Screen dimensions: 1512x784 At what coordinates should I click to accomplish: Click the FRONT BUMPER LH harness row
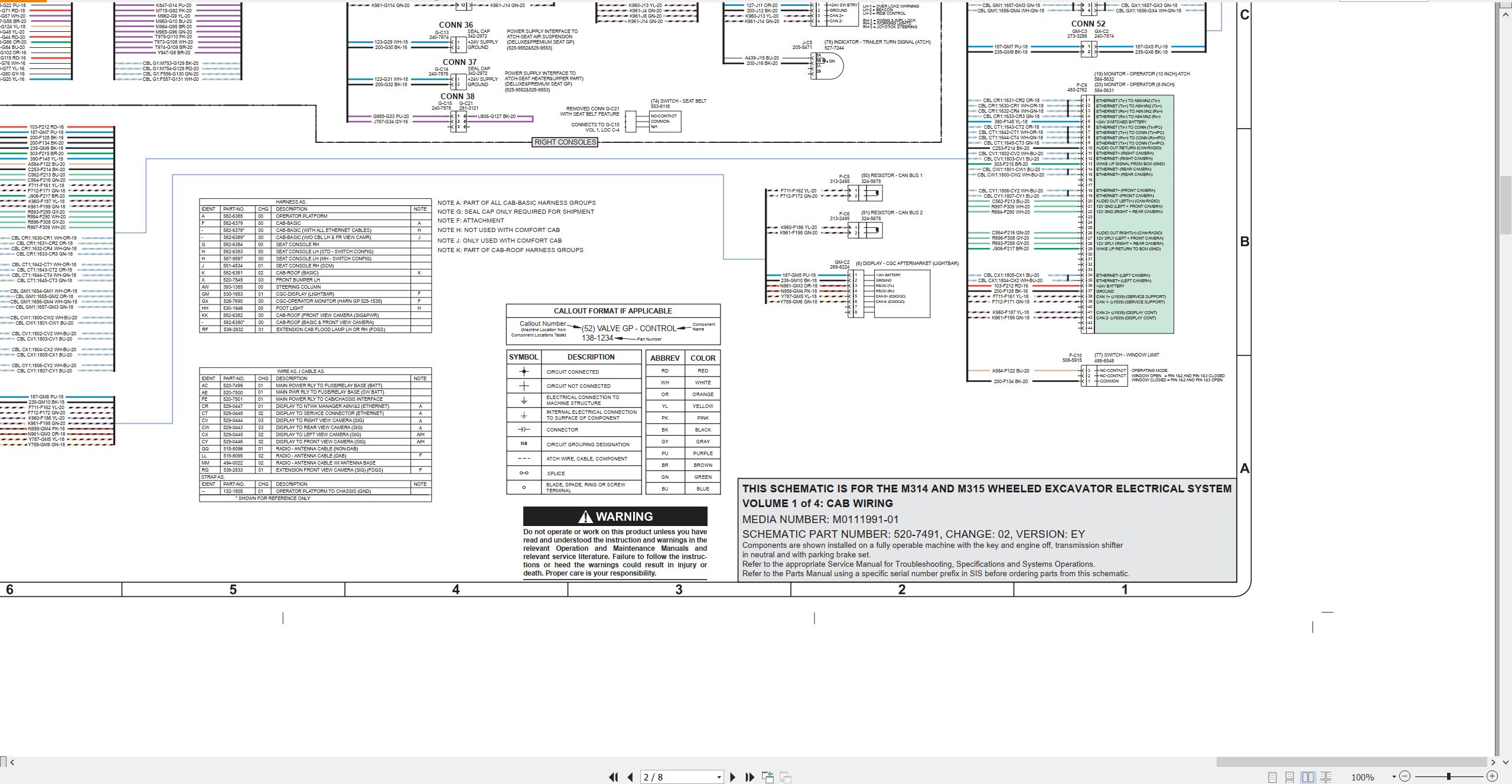(x=315, y=280)
